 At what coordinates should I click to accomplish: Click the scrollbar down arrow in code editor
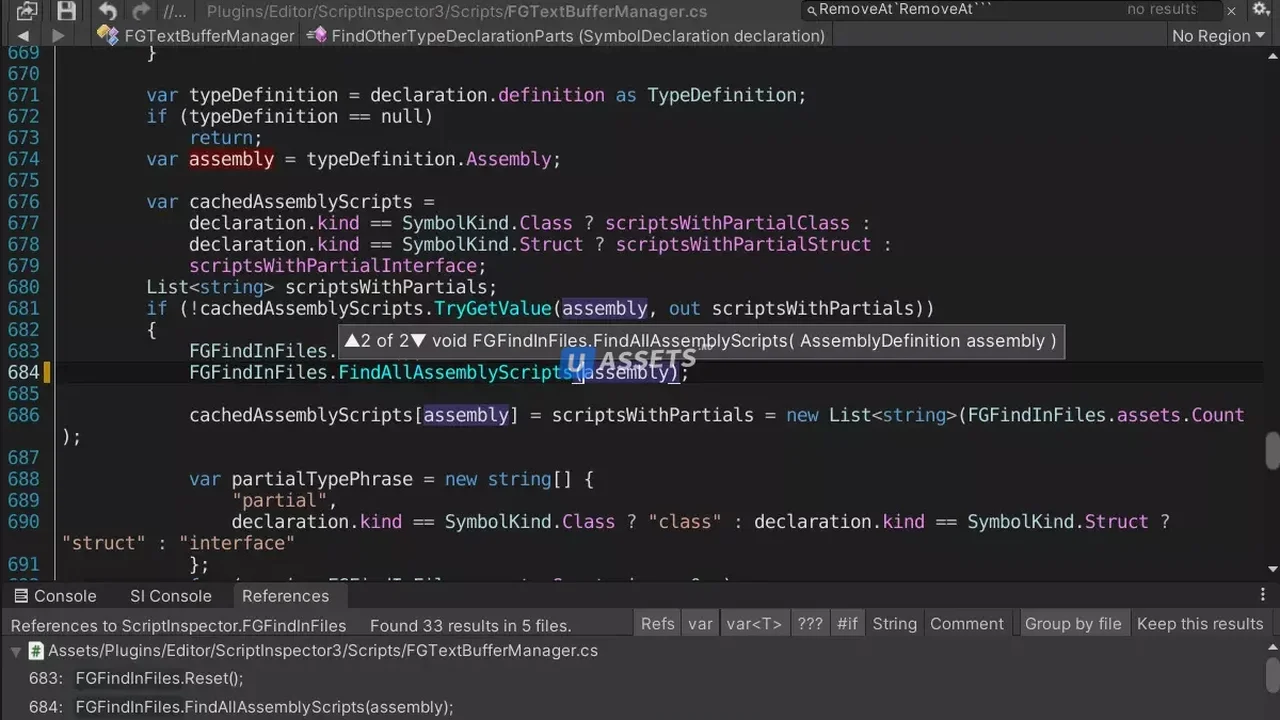tap(1272, 569)
